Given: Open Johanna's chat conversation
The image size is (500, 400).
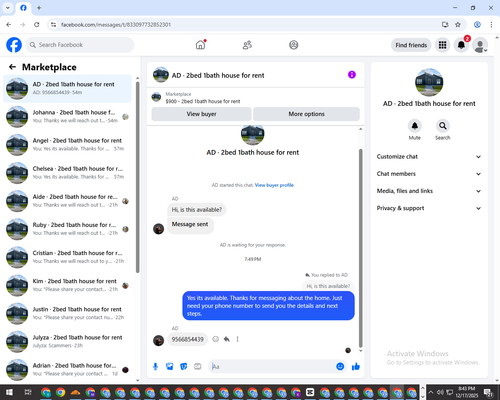Looking at the screenshot, I should [67, 117].
